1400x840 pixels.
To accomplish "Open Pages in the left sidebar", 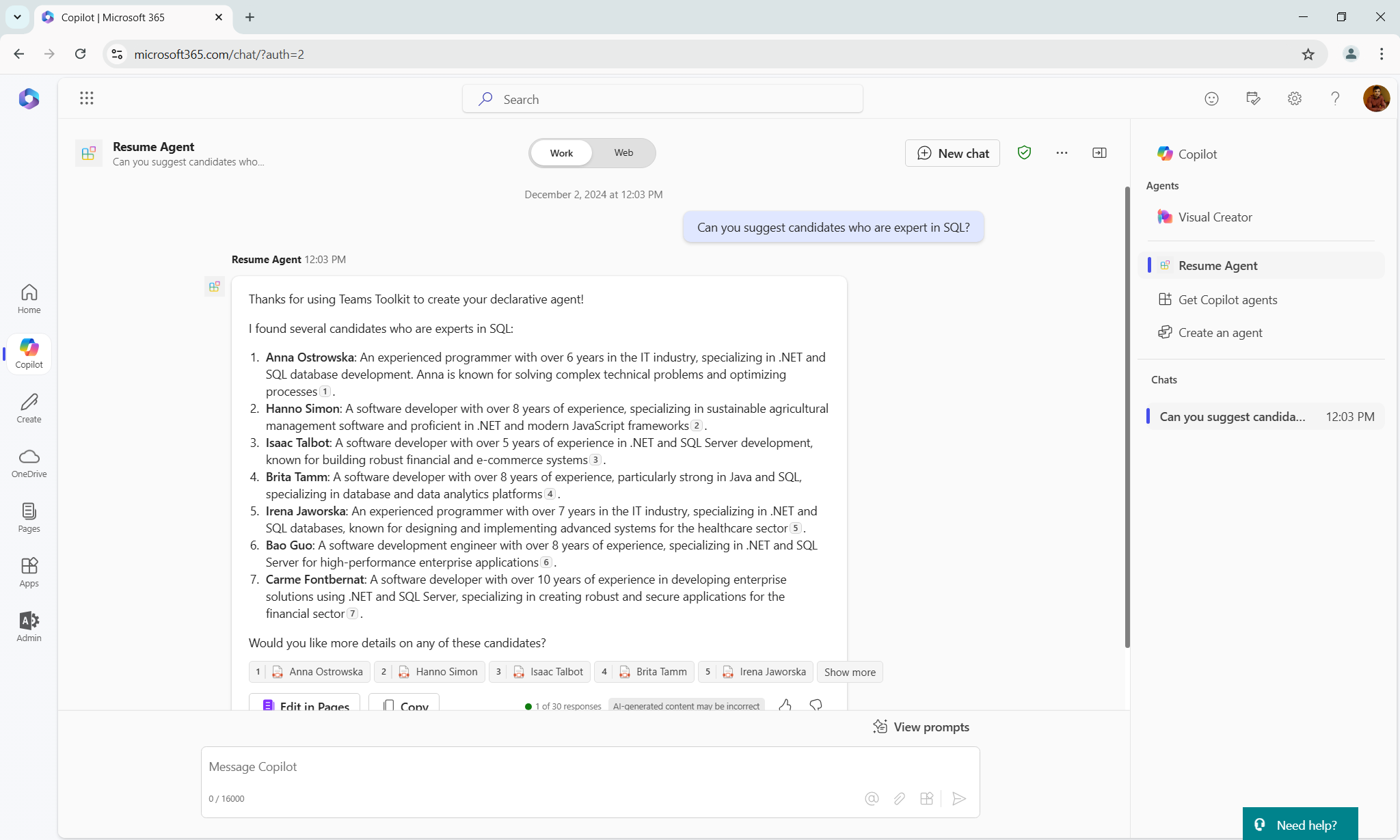I will pos(29,517).
